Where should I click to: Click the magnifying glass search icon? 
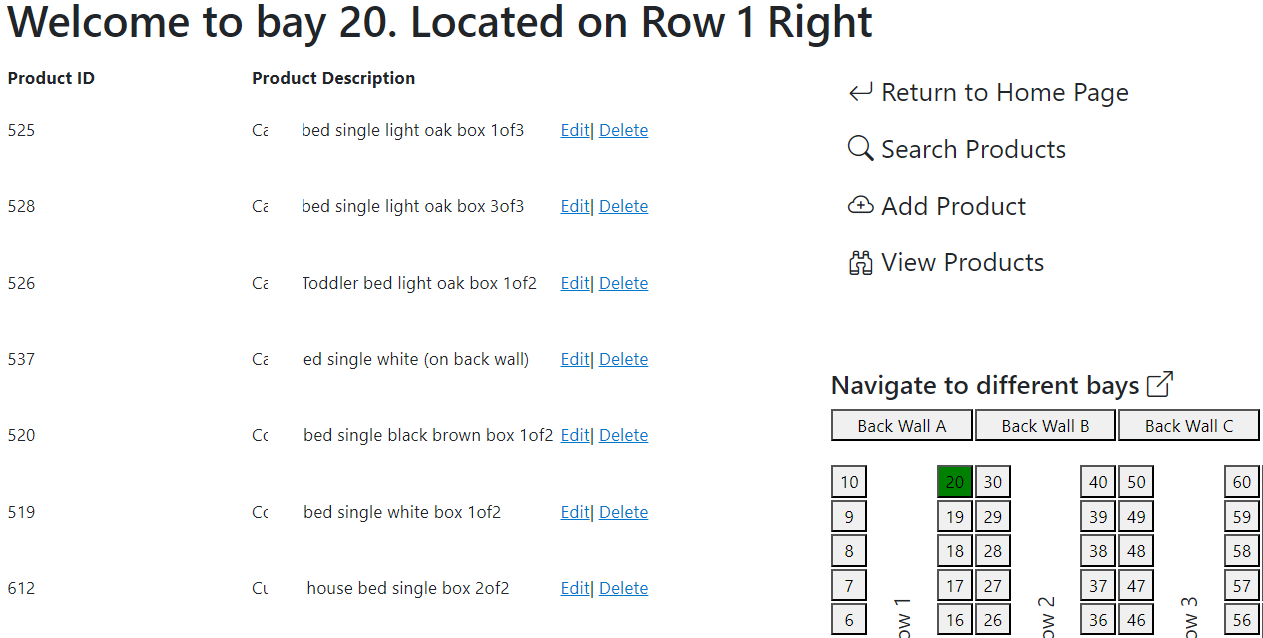click(860, 149)
